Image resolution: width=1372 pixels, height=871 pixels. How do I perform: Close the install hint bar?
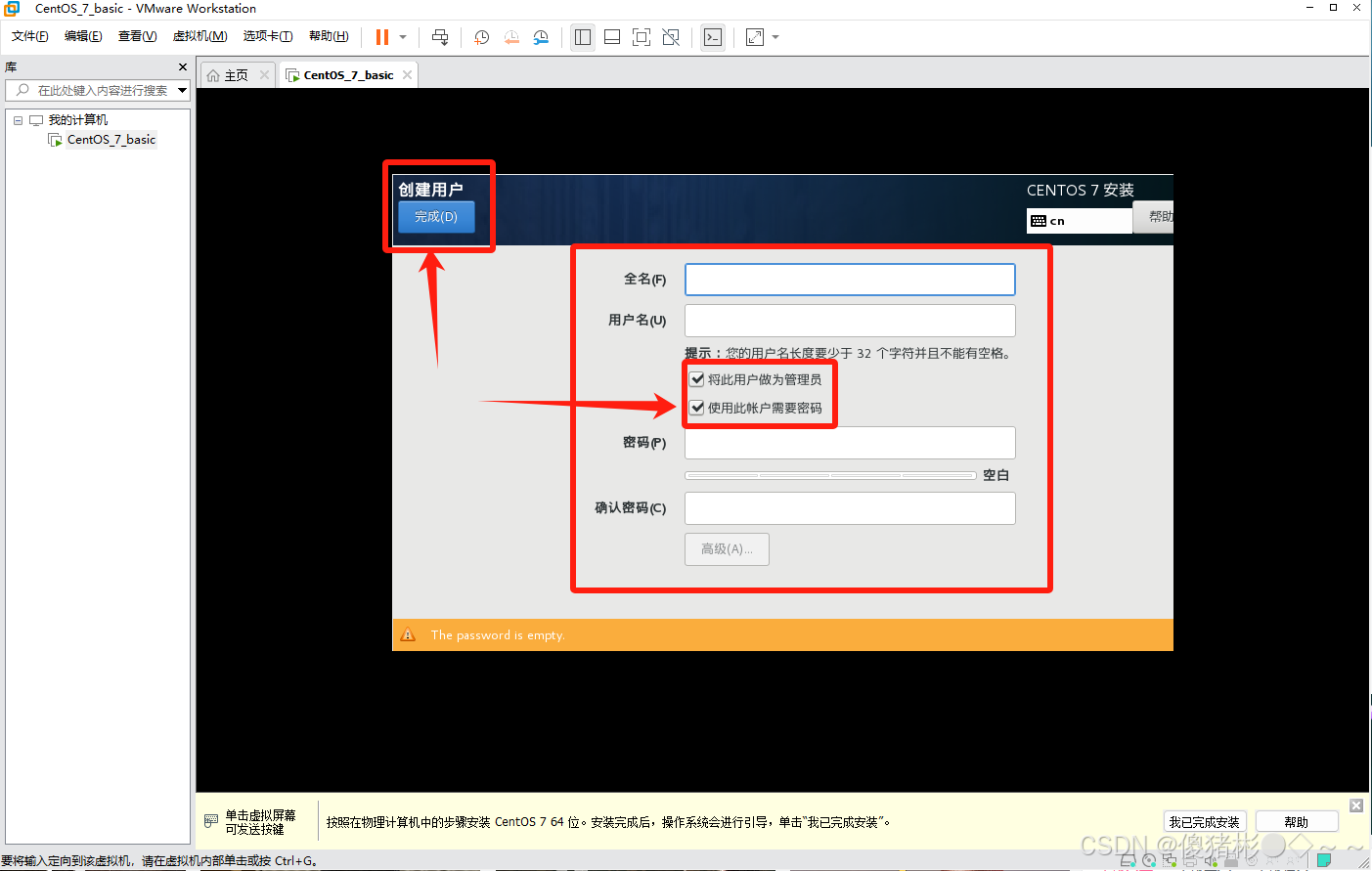1356,806
